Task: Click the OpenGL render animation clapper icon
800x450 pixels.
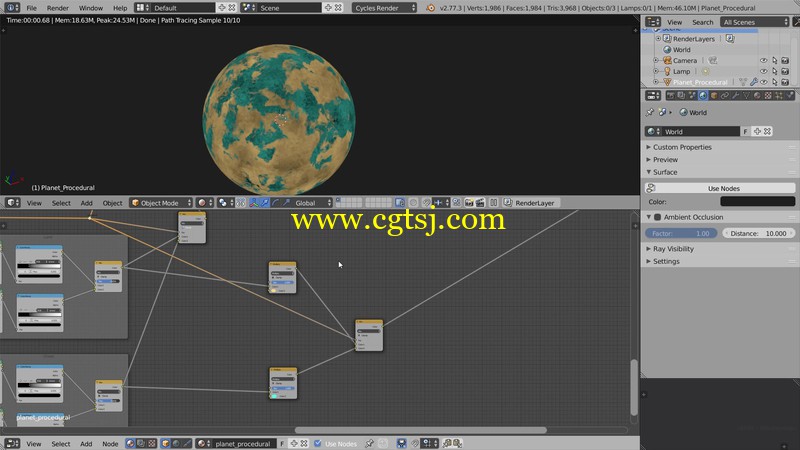Action: (480, 203)
